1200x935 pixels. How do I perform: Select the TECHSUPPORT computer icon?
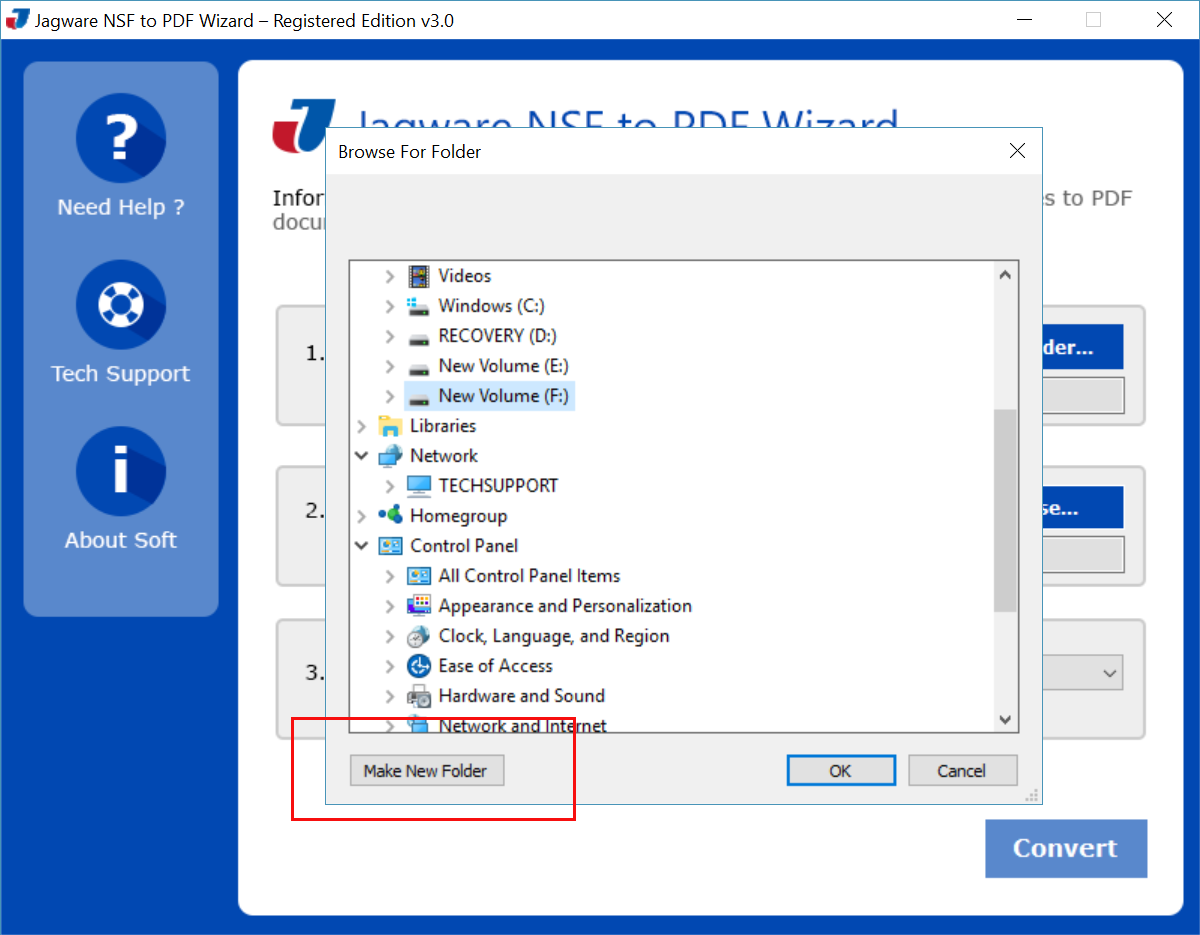(419, 486)
